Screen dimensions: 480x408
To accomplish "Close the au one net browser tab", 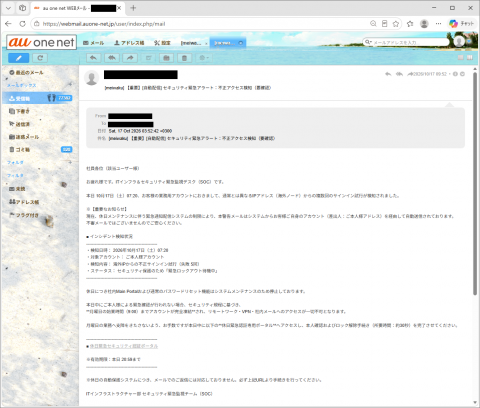I will tap(119, 8).
